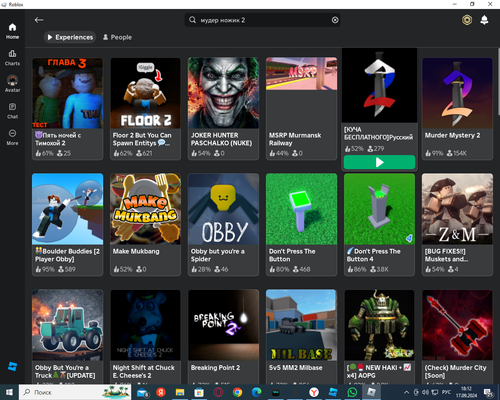Open Muskets Z&M game thumbnail
This screenshot has width=500, height=400.
coord(457,209)
